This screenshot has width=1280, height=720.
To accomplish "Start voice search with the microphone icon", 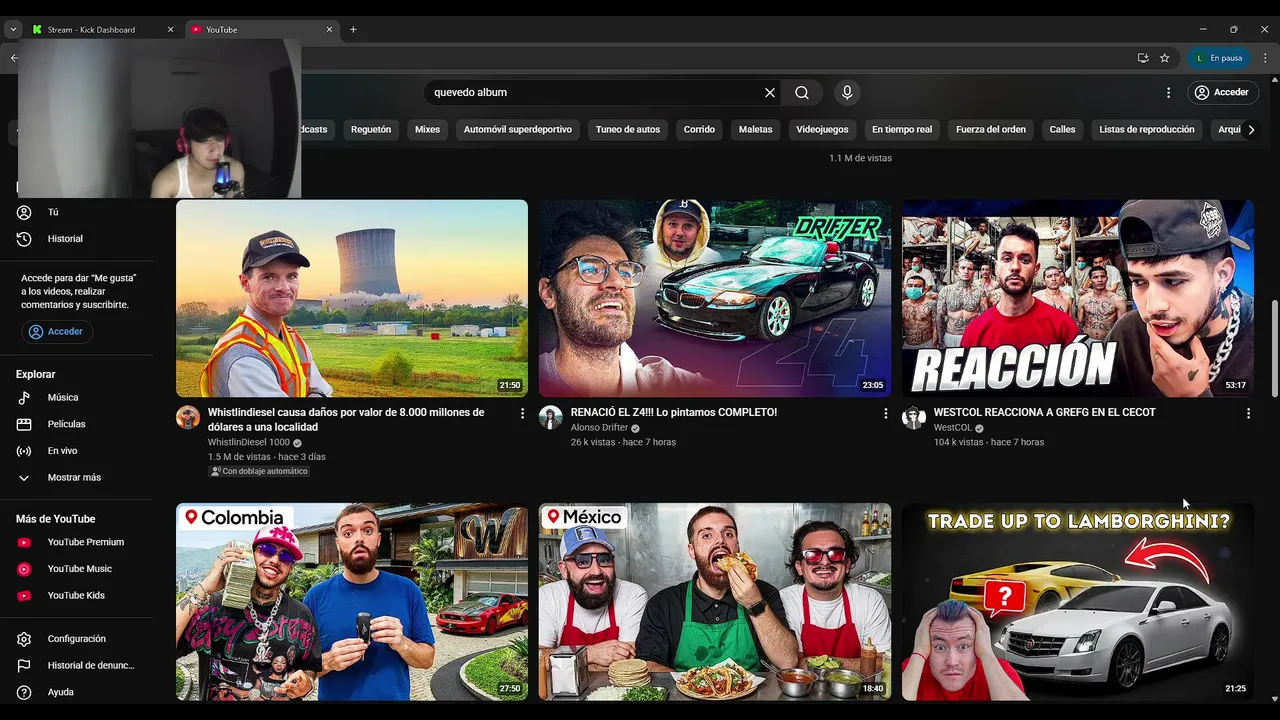I will pos(847,92).
